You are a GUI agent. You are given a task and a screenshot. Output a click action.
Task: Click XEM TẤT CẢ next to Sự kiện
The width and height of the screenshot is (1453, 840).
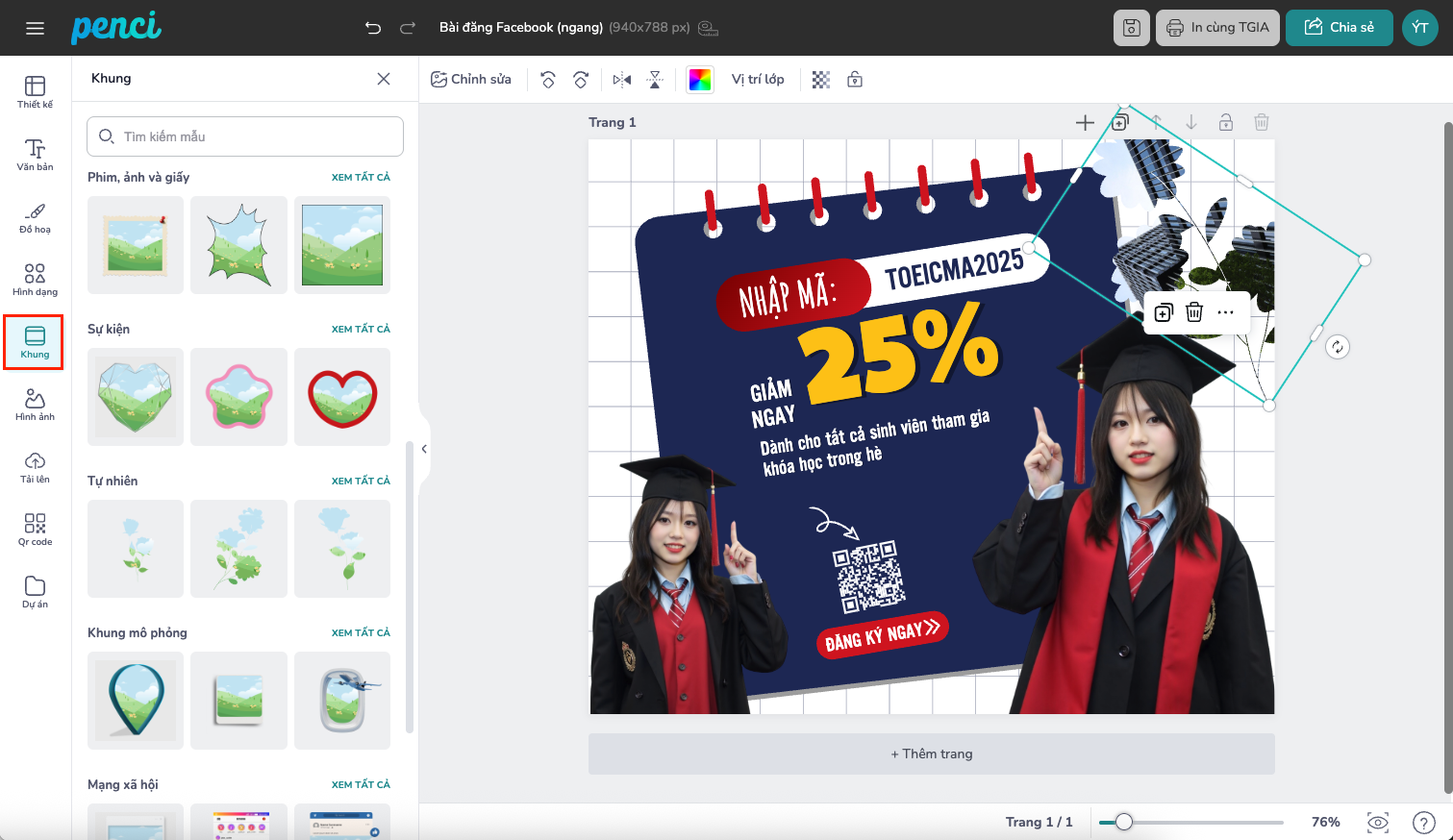point(361,329)
